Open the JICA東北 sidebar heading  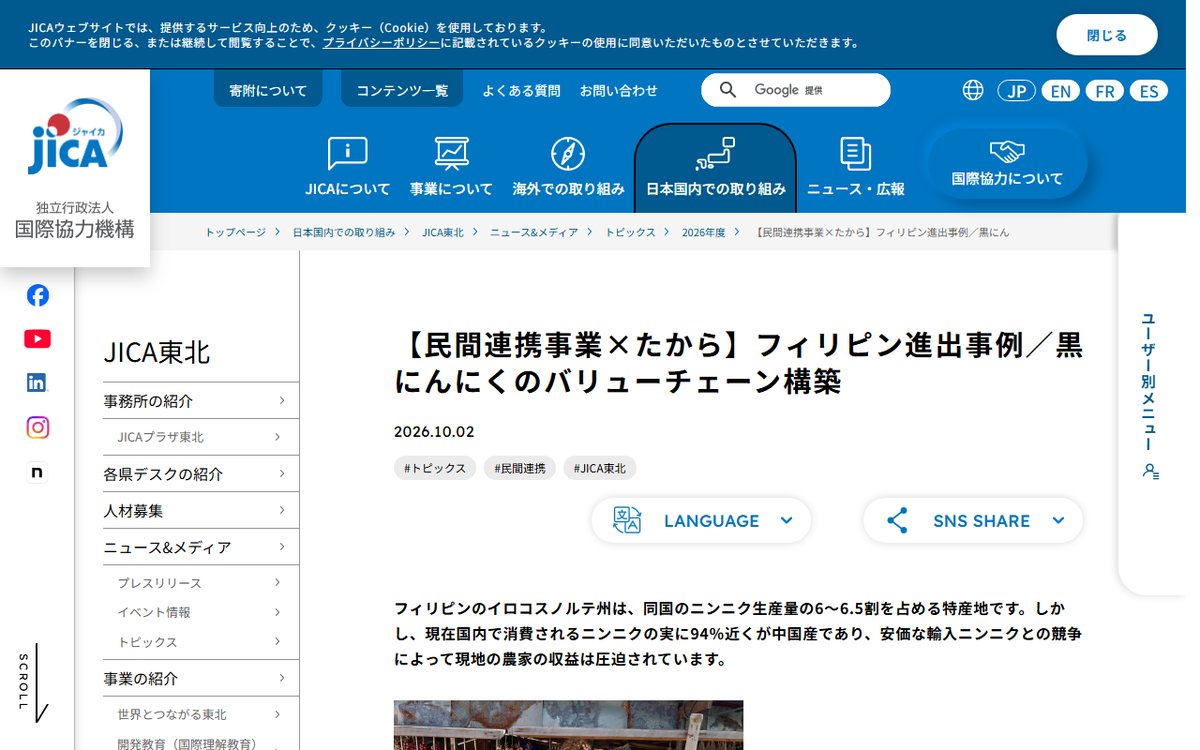[x=157, y=352]
